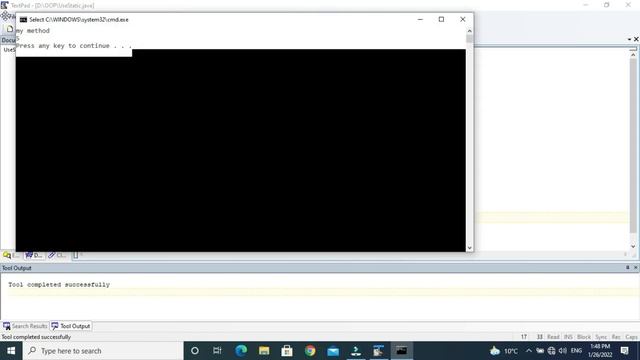Click 'Tool completed successfully' output line
This screenshot has height=360, width=640.
point(59,284)
